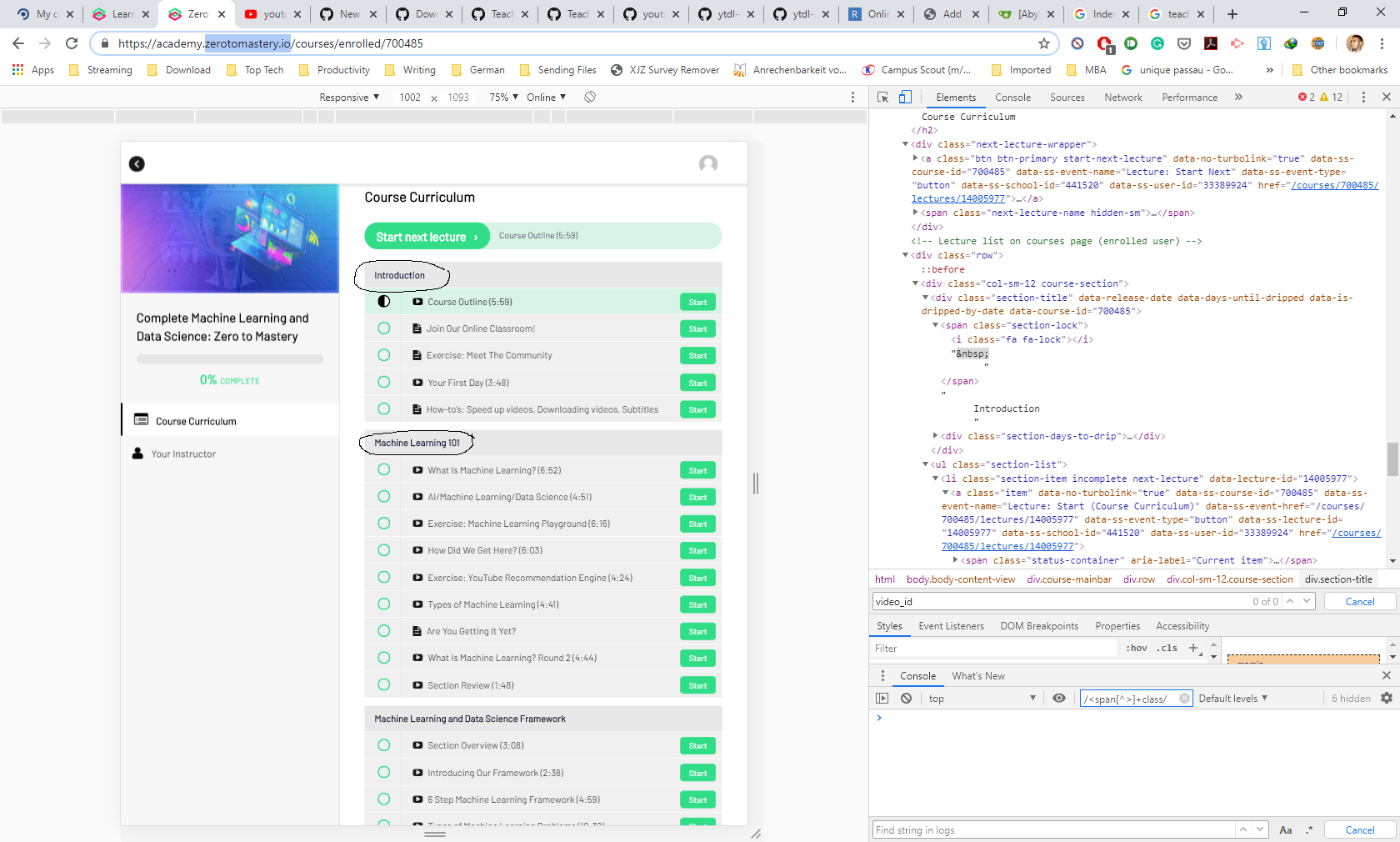Show more DevTools tabs chevron
The width and height of the screenshot is (1400, 842).
[x=1238, y=98]
